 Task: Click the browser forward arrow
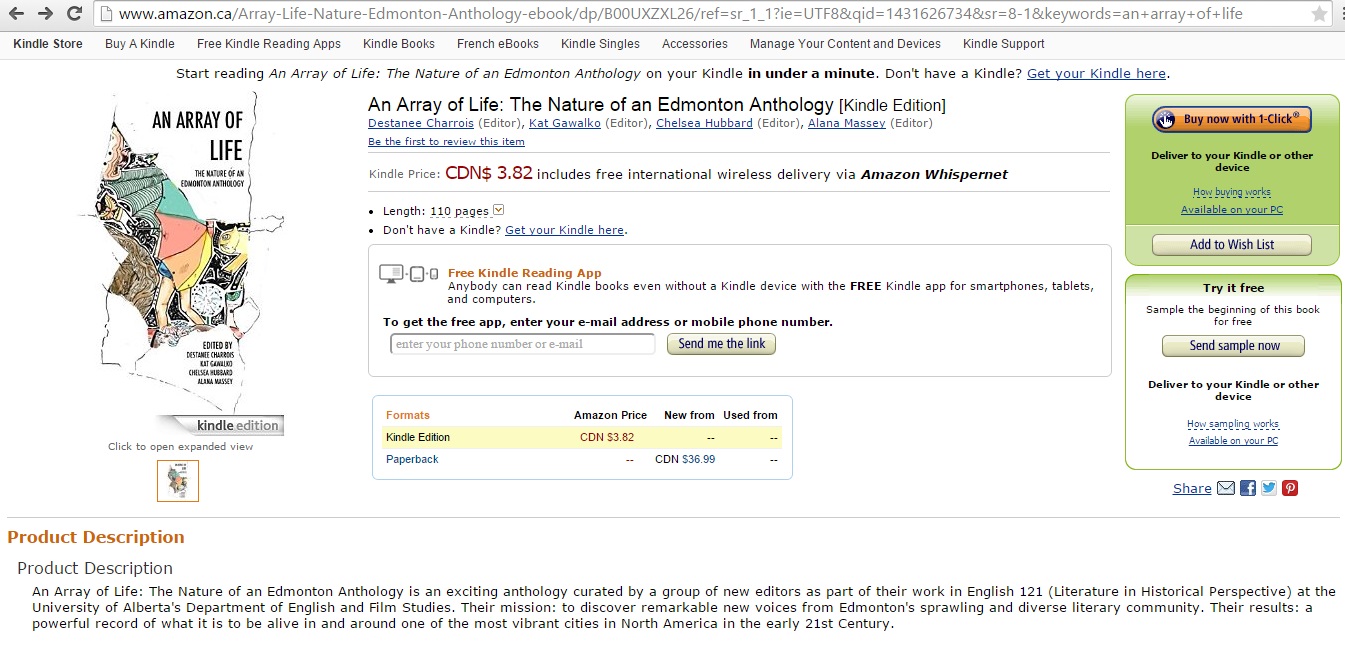coord(45,14)
